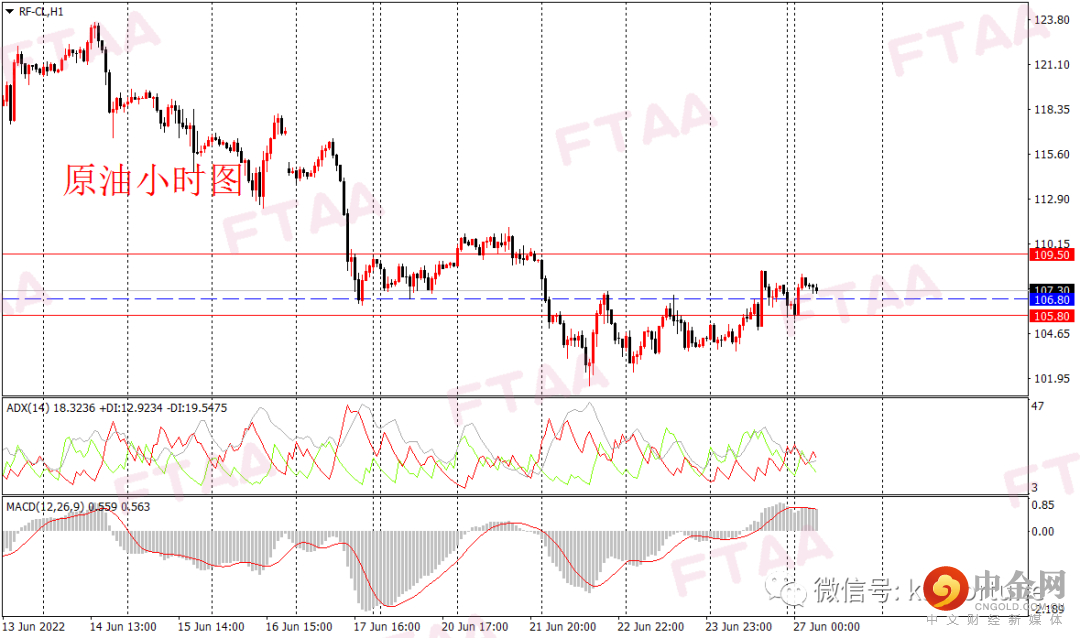Click the 20 Jun 17:00 time label
Viewport: 1080px width, 638px height.
(475, 627)
